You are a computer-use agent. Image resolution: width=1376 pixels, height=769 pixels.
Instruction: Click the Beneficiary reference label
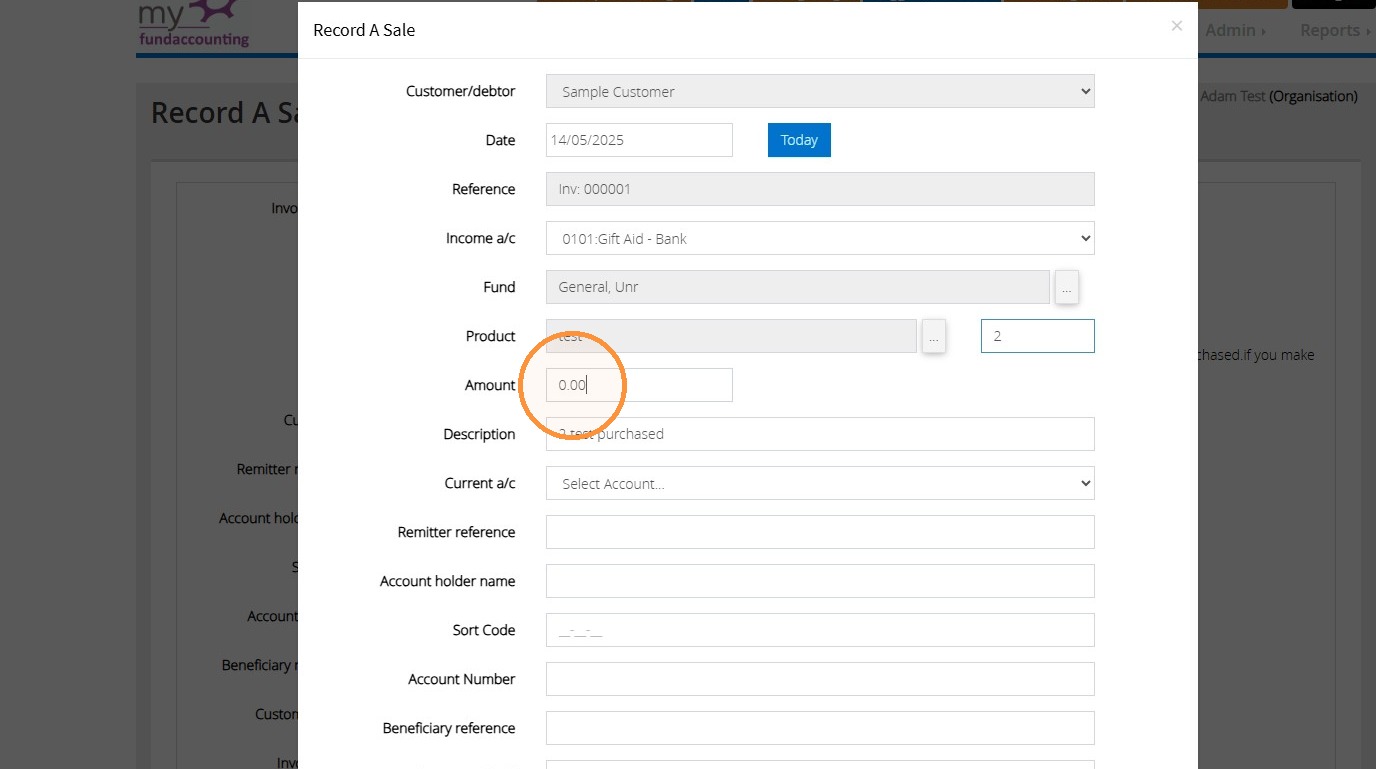449,728
